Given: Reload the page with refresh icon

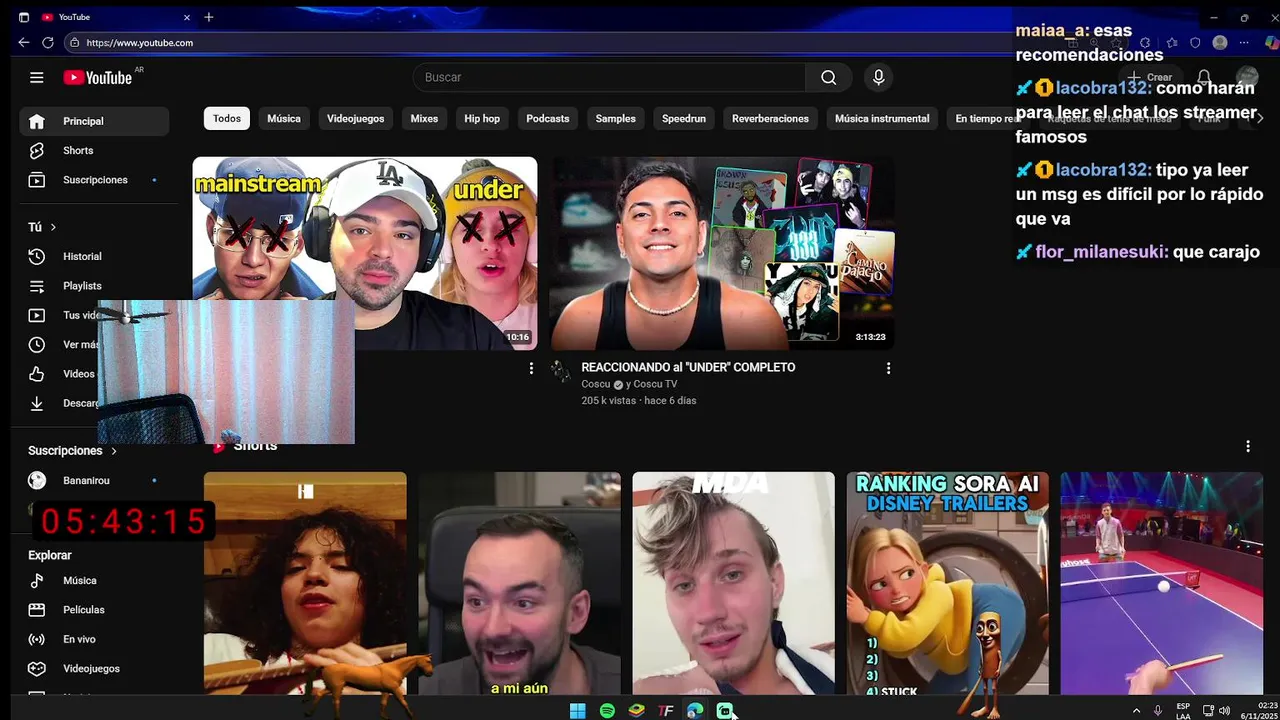Looking at the screenshot, I should pos(47,43).
